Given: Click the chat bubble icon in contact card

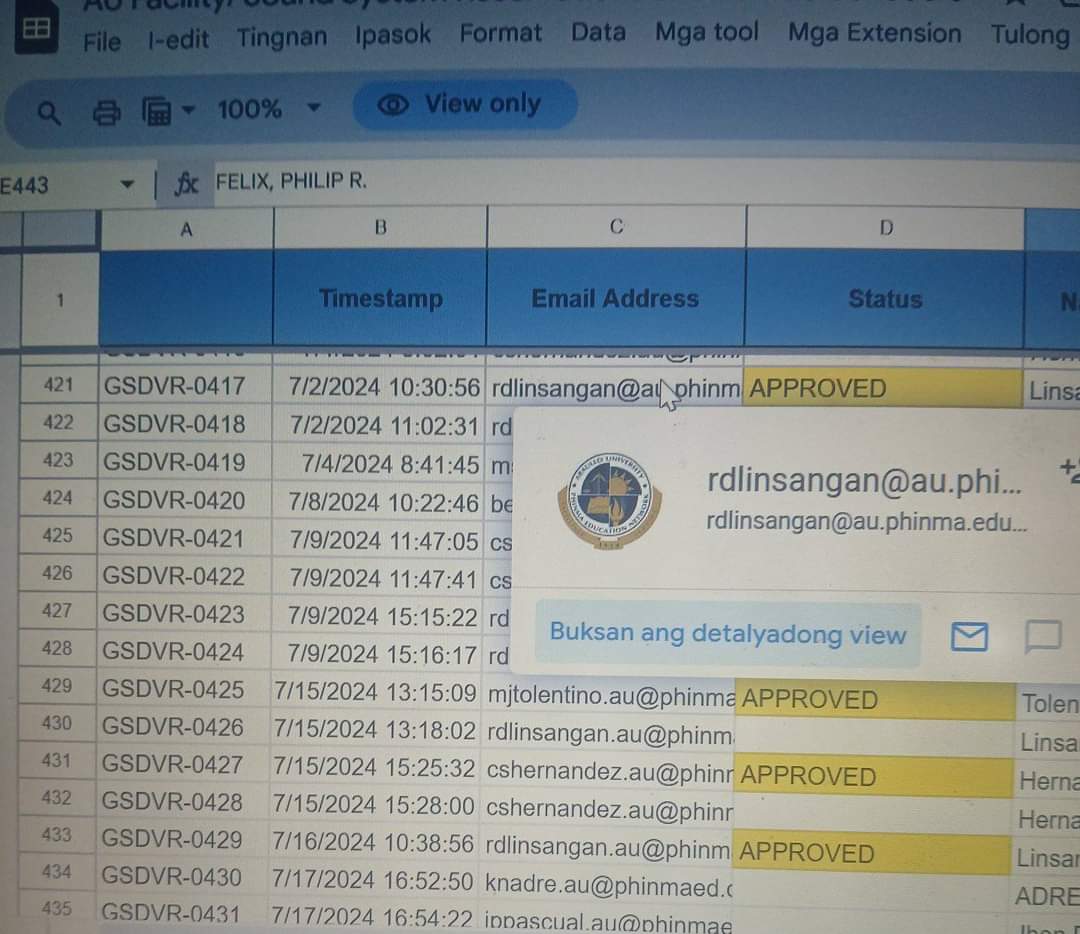Looking at the screenshot, I should point(1042,636).
